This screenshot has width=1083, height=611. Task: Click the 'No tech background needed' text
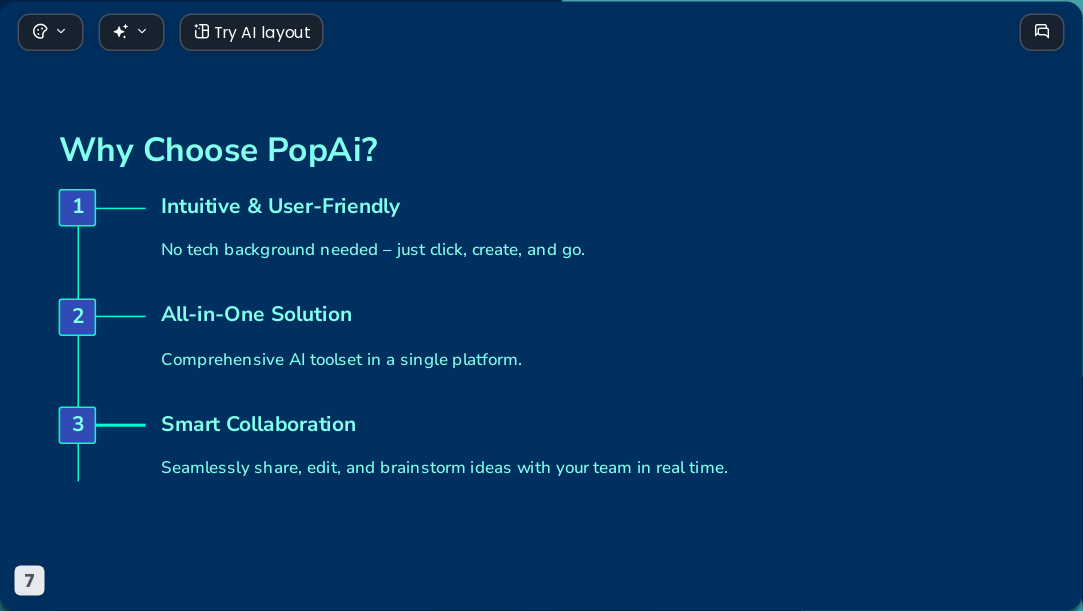pyautogui.click(x=373, y=249)
